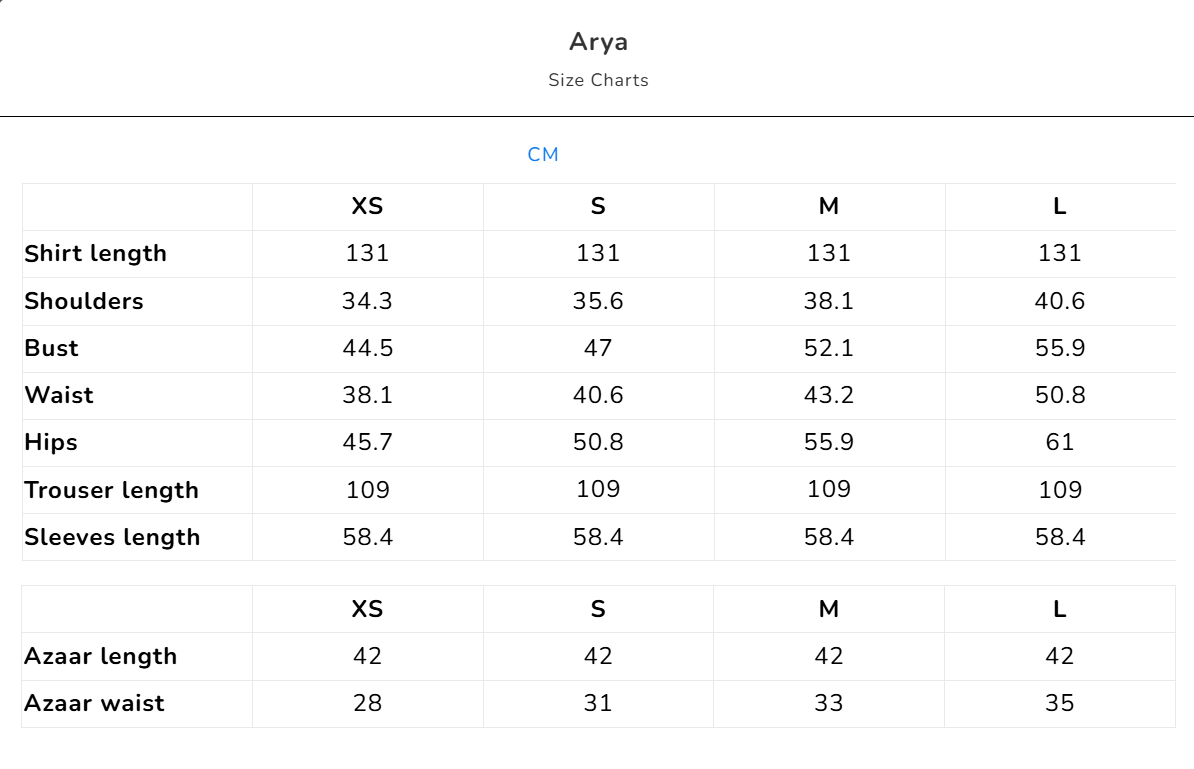Select the Waist value 43.2 for size M

click(x=829, y=395)
